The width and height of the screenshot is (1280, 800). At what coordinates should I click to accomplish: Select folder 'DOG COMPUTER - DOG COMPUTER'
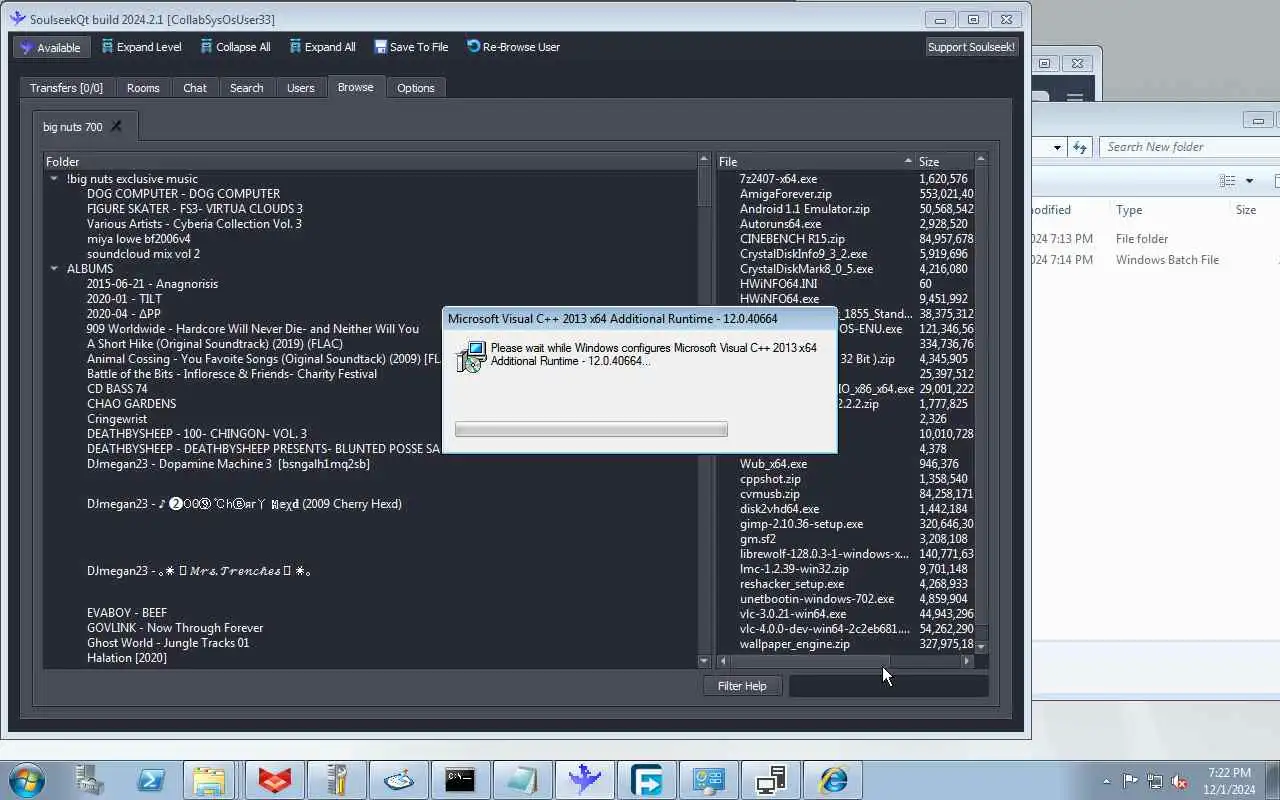pyautogui.click(x=183, y=194)
